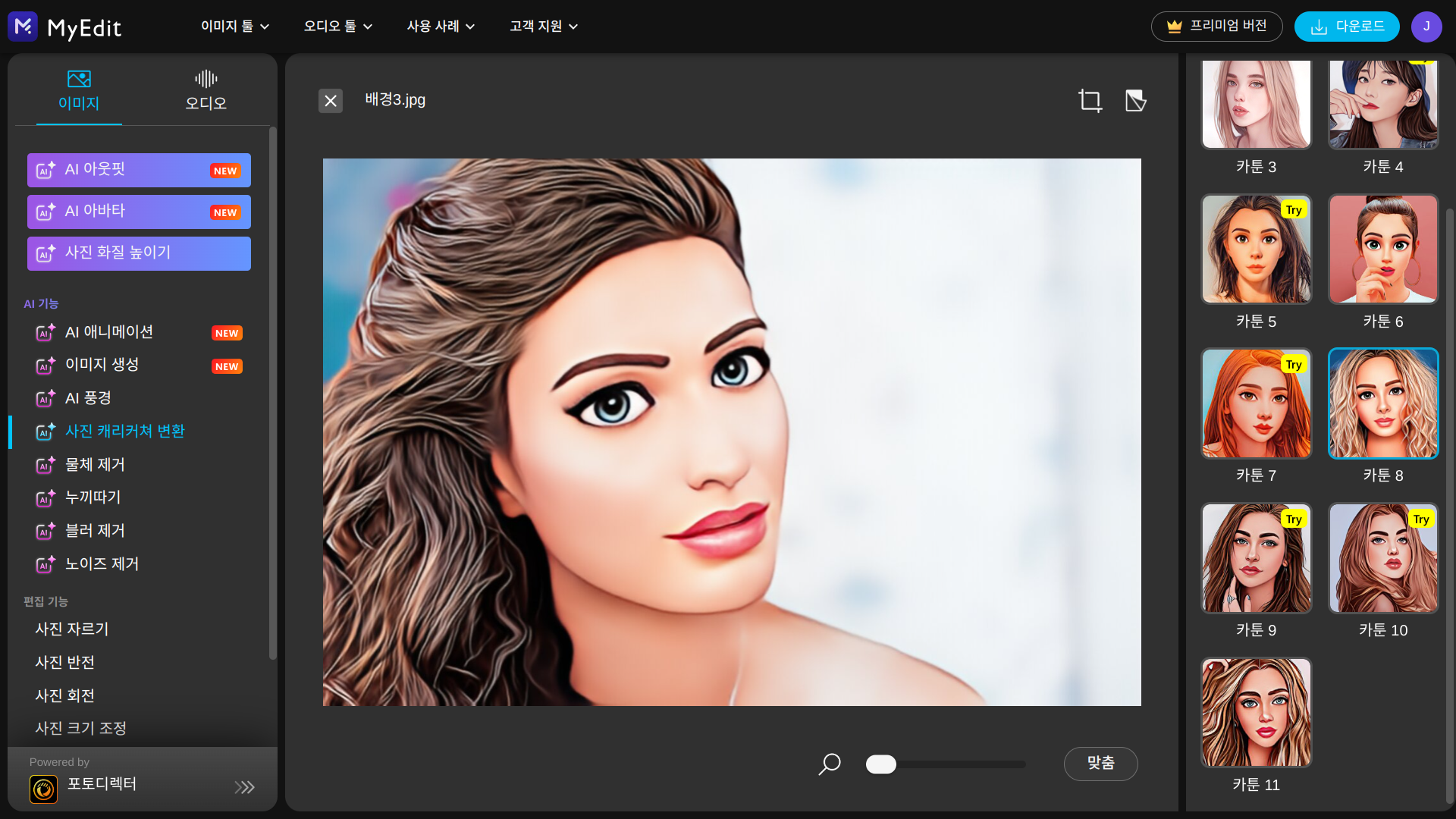The width and height of the screenshot is (1456, 819).
Task: Click the 프리미엄 버전 button
Action: tap(1216, 27)
